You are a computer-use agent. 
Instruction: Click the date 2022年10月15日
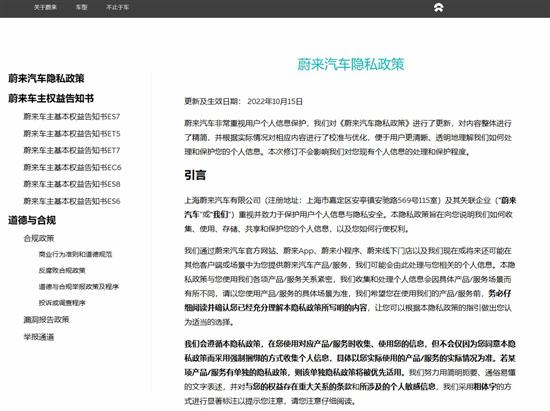[275, 102]
